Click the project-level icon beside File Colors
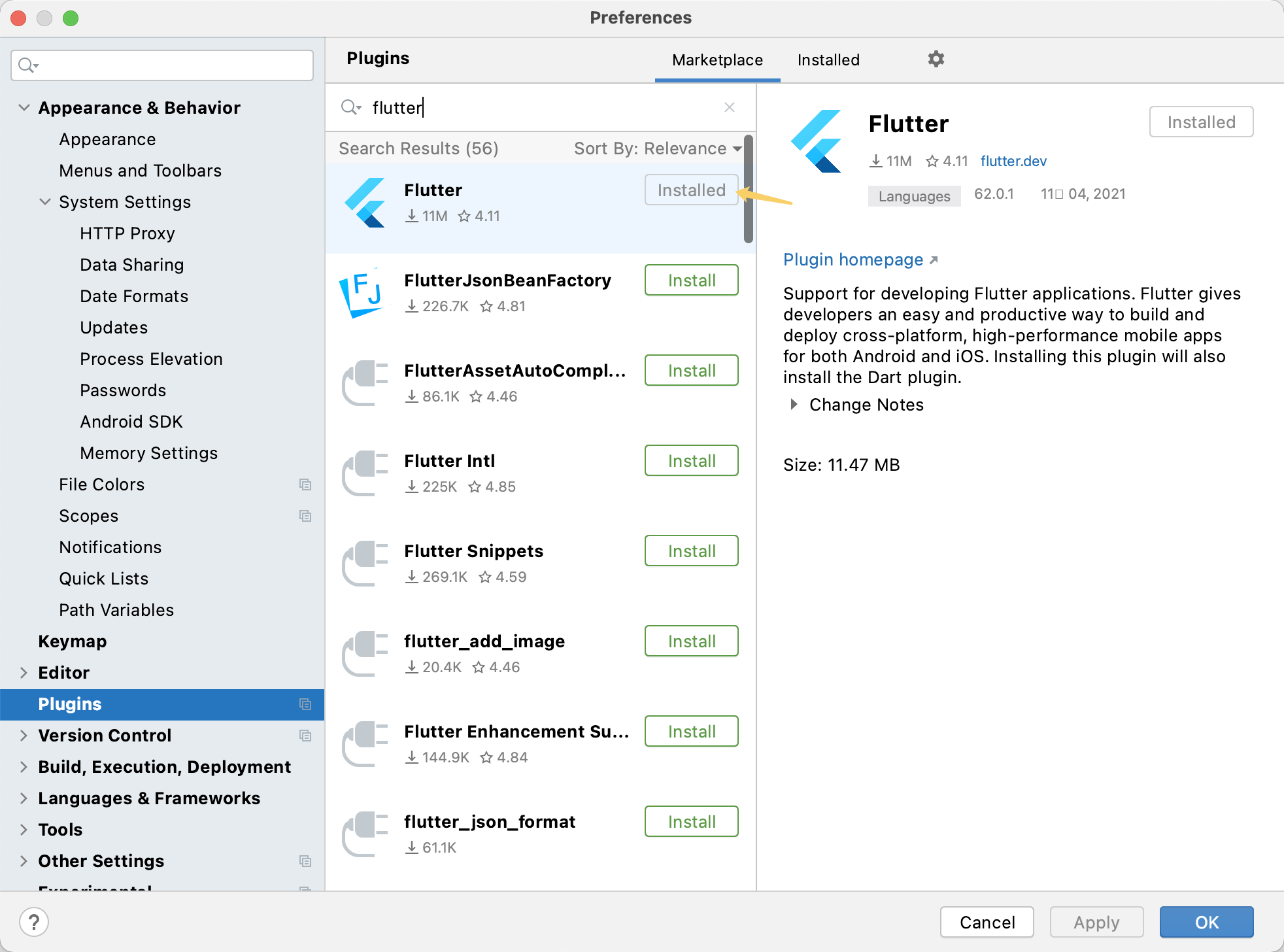 coord(305,484)
